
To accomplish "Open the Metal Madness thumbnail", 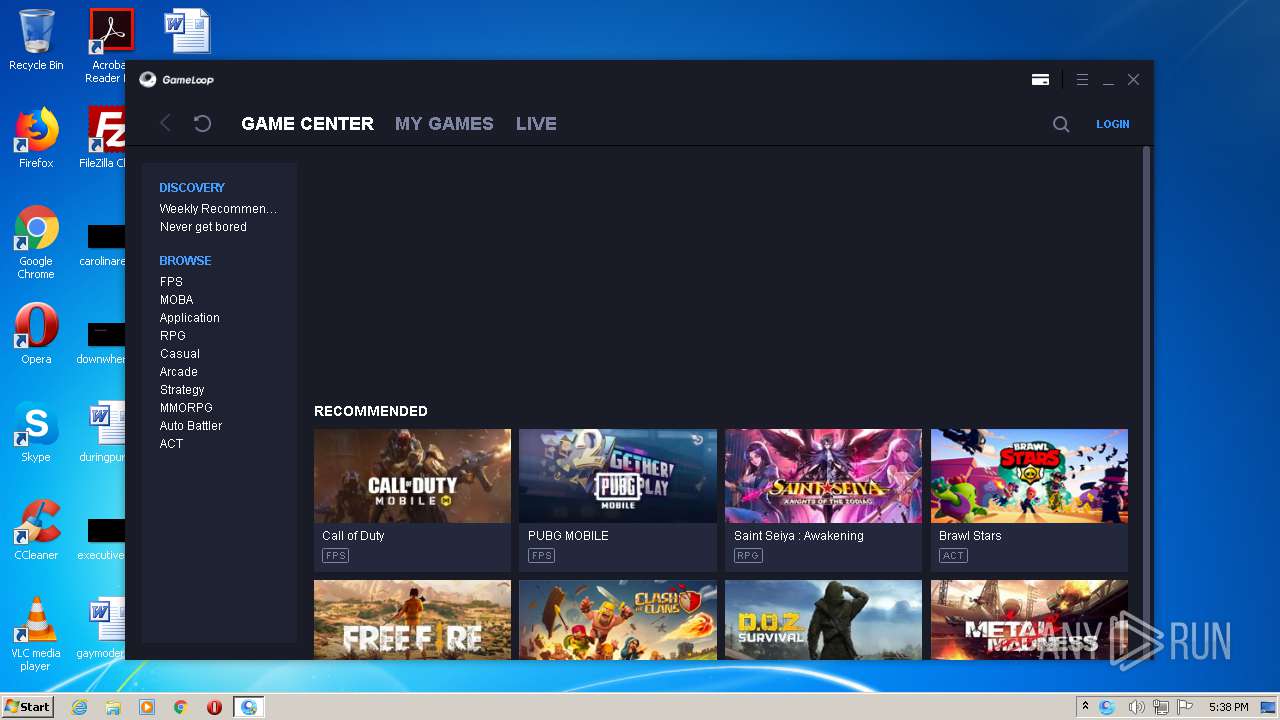I will (1029, 620).
